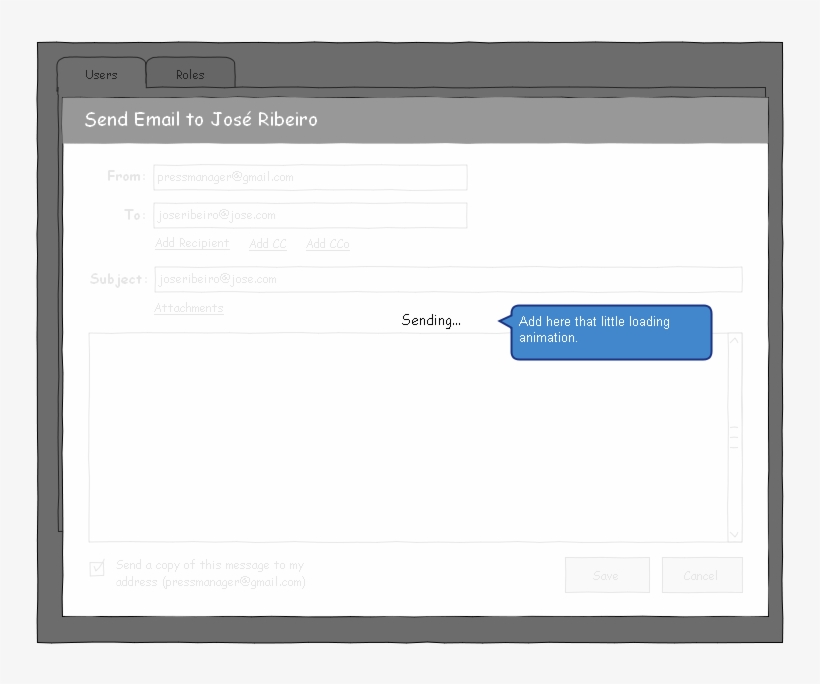Click the Subject field
The width and height of the screenshot is (820, 684).
[x=447, y=279]
